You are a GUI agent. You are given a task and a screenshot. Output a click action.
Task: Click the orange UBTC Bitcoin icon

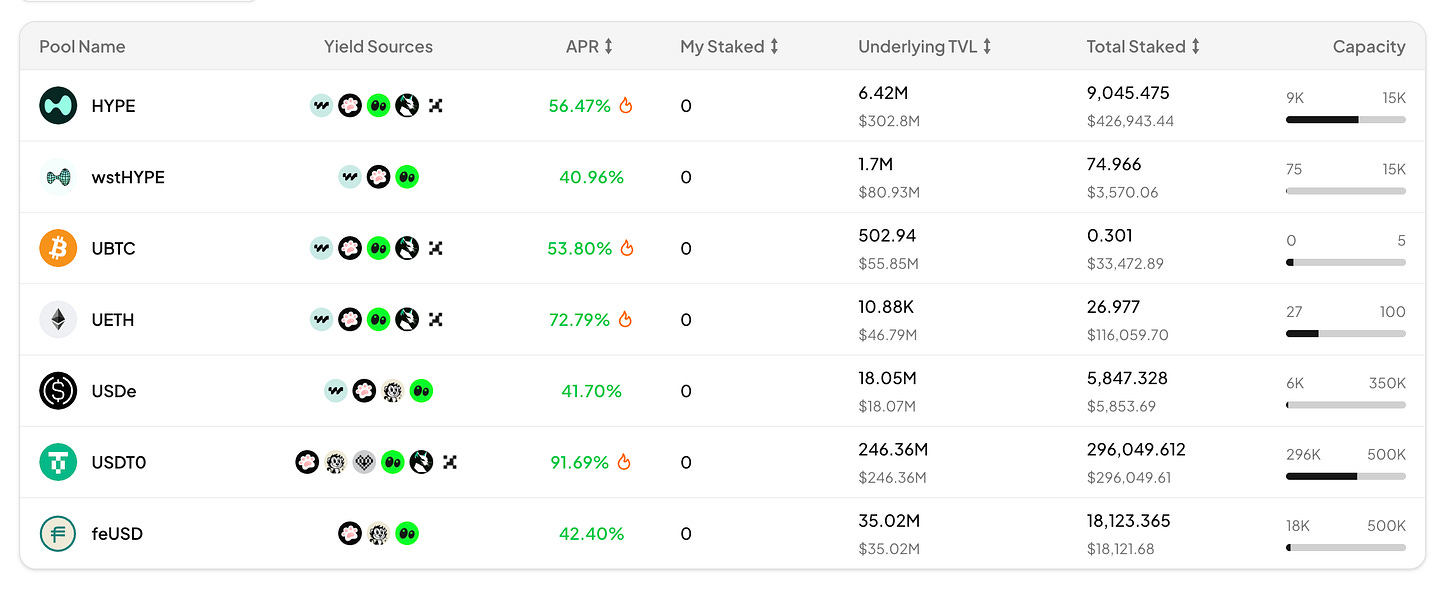point(58,248)
